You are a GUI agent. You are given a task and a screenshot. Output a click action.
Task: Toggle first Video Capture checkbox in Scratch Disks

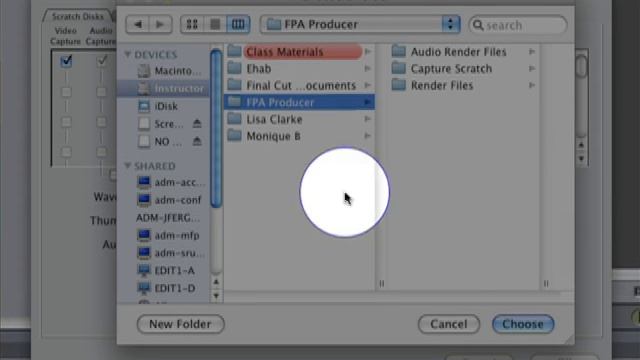click(x=66, y=62)
